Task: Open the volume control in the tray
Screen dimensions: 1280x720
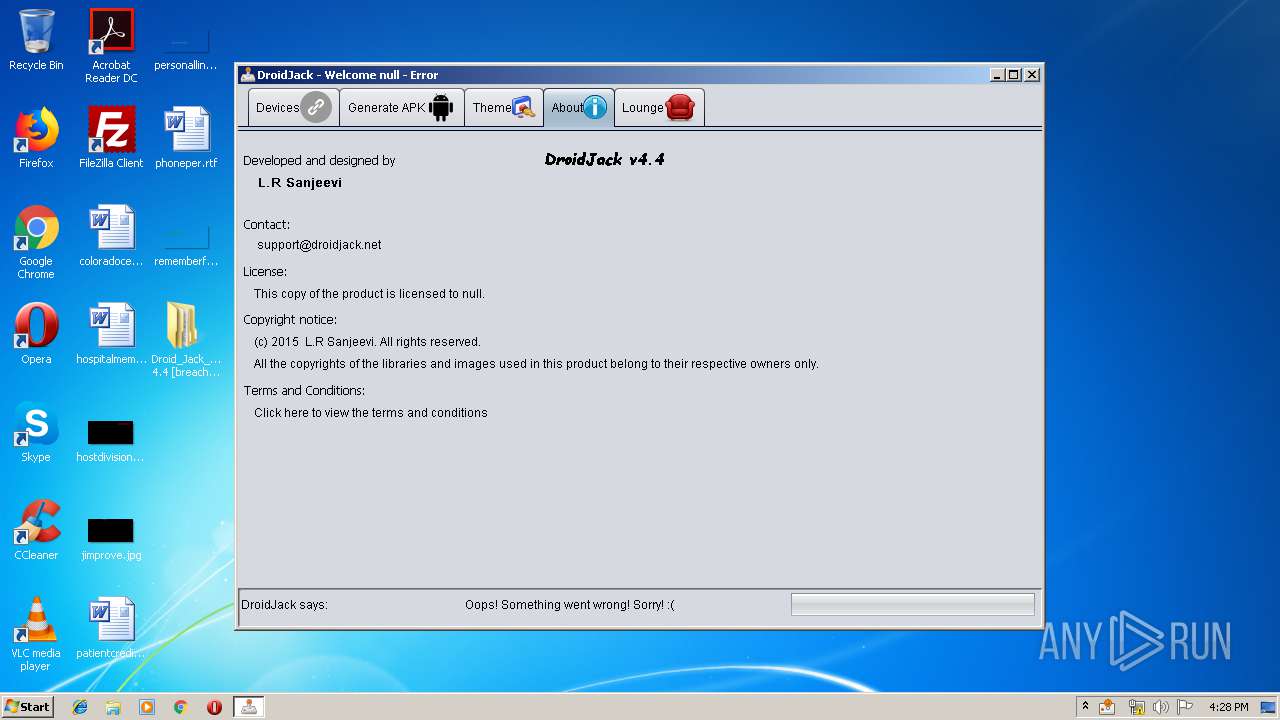Action: point(1160,707)
